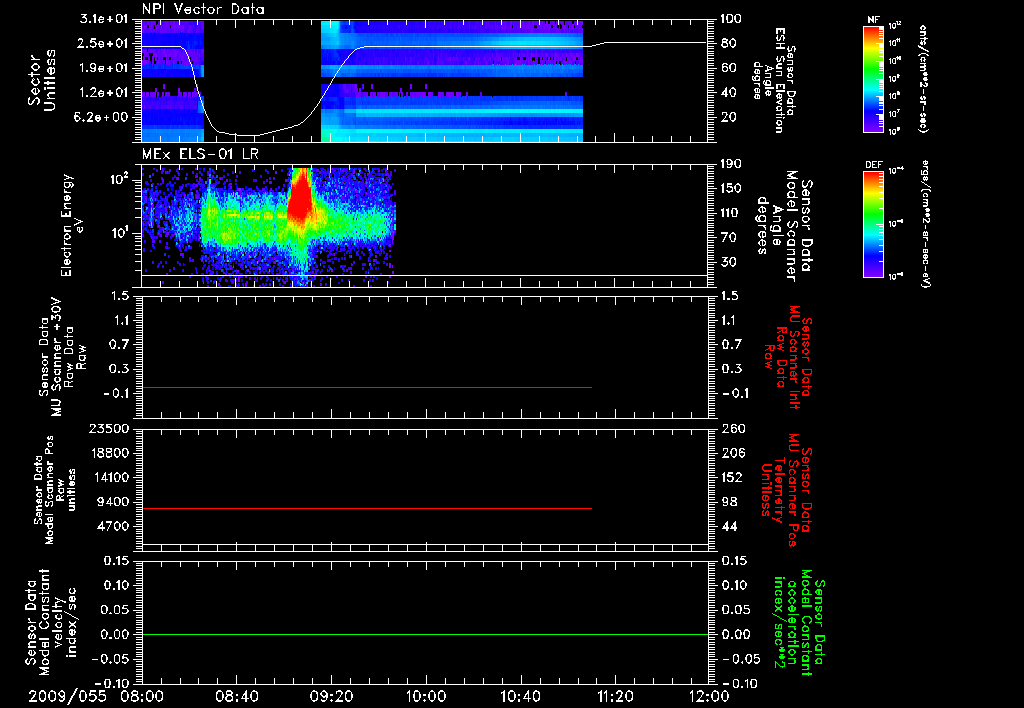Click the 12:00 end time label
The image size is (1024, 708).
point(709,696)
